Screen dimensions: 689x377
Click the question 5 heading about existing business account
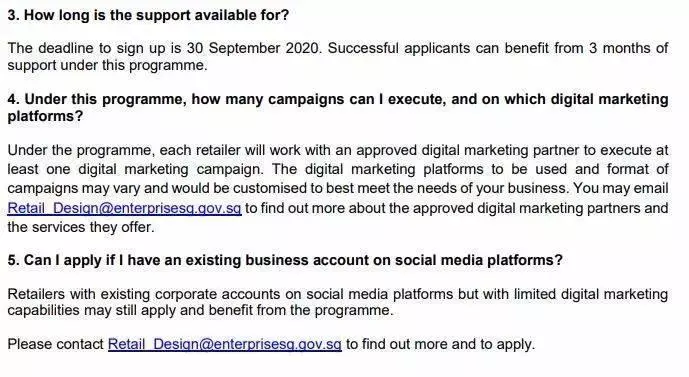285,260
